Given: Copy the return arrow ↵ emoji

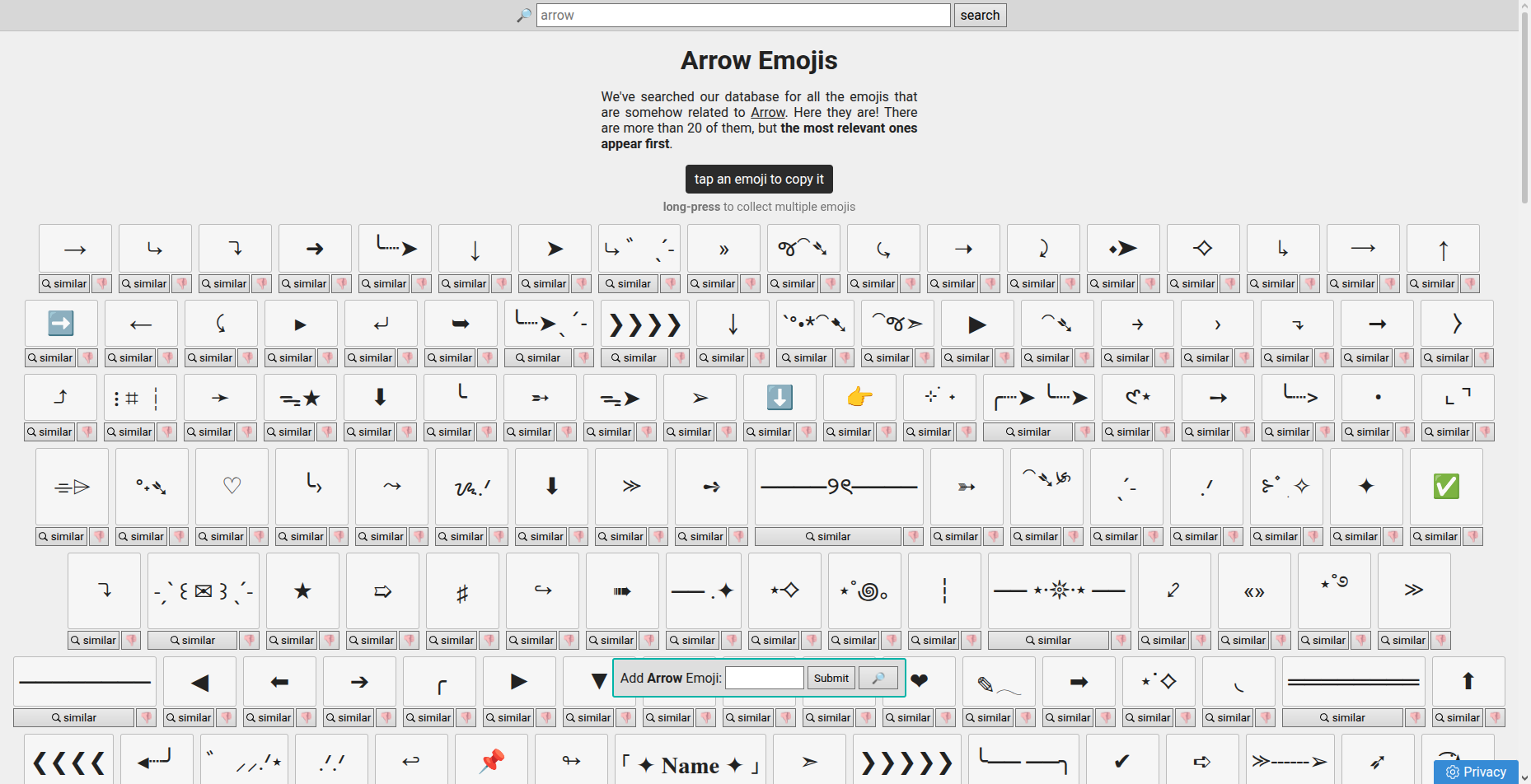Looking at the screenshot, I should tap(381, 323).
